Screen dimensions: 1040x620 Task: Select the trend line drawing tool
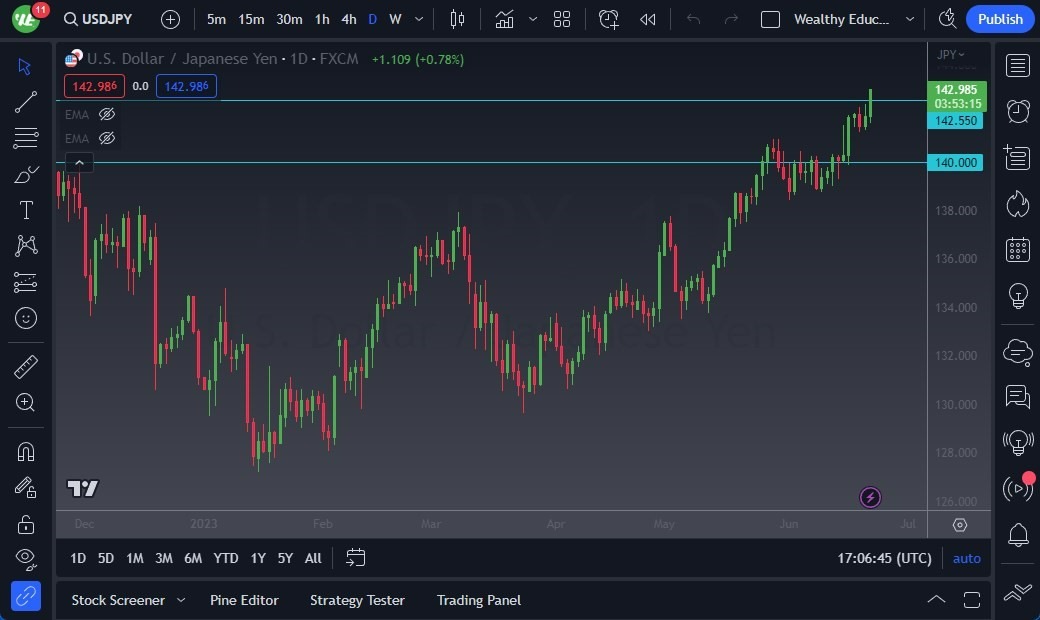26,101
